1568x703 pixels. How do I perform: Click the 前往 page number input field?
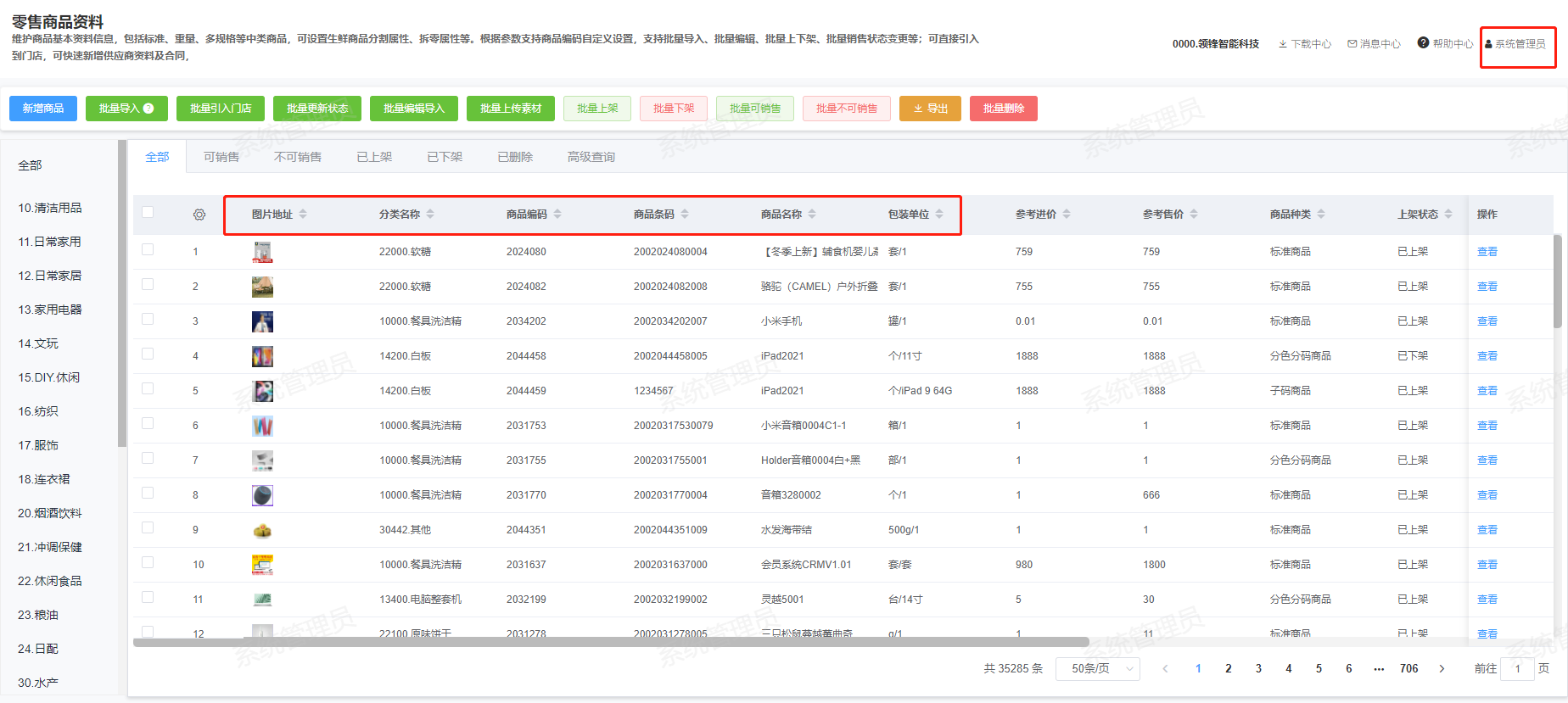tap(1517, 669)
